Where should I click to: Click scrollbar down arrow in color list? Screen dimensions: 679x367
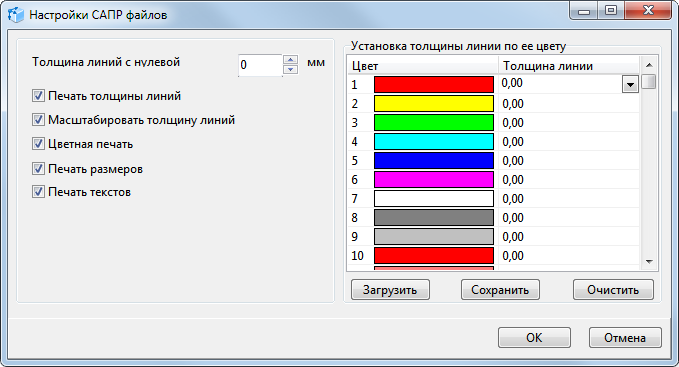point(649,261)
